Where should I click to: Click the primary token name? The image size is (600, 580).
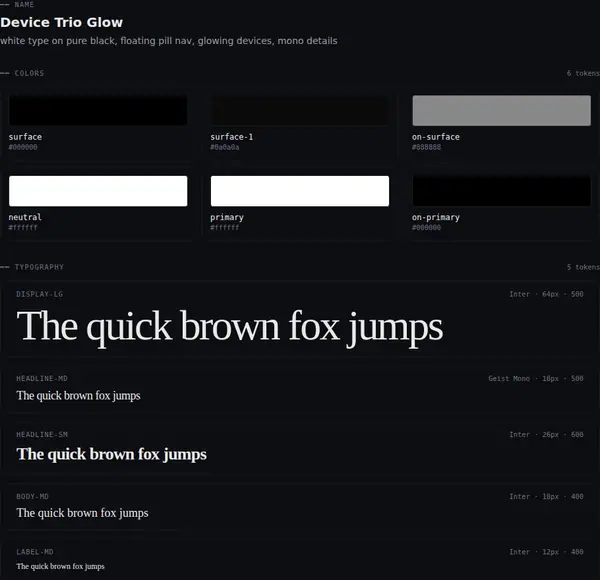227,218
